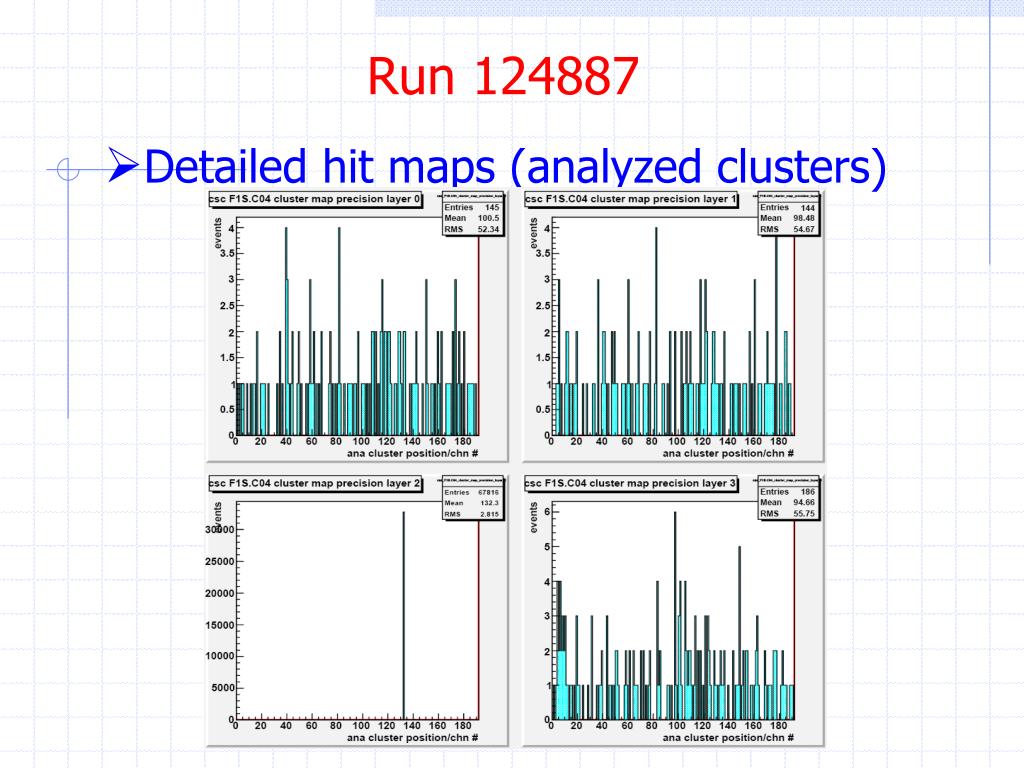Click the '15000' y-axis tick in layer 2

[219, 625]
